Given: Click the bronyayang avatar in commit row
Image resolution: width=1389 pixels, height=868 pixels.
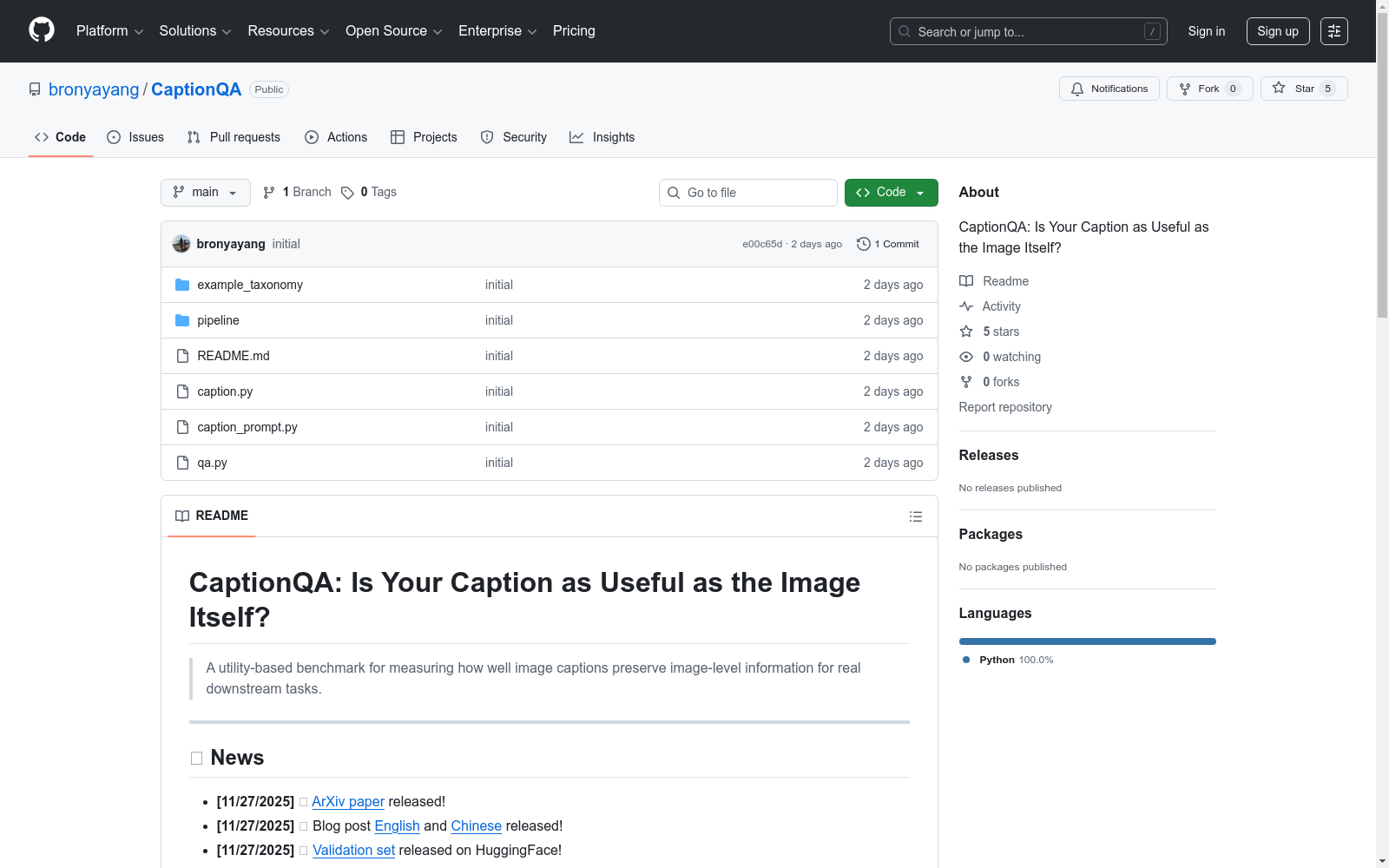Looking at the screenshot, I should 181,244.
